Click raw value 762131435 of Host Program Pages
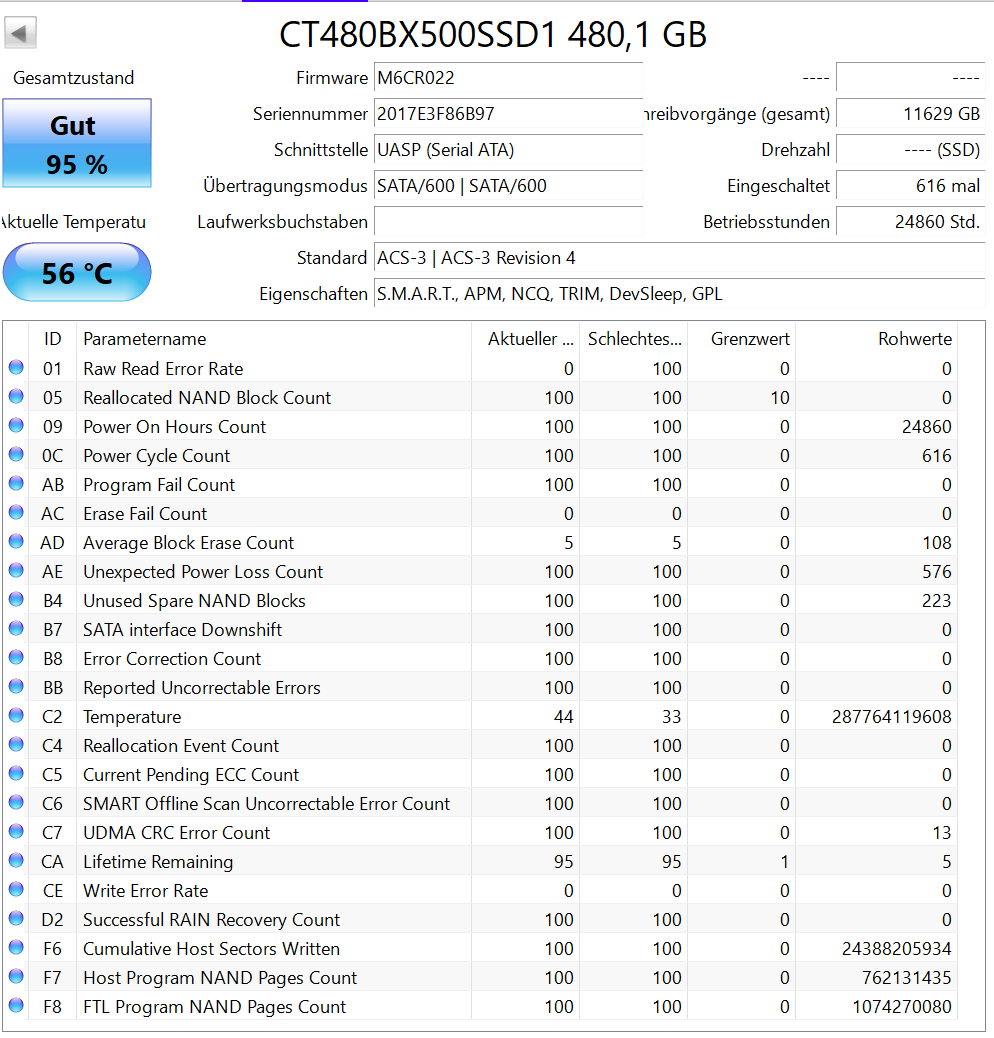This screenshot has width=994, height=1038. click(x=907, y=978)
